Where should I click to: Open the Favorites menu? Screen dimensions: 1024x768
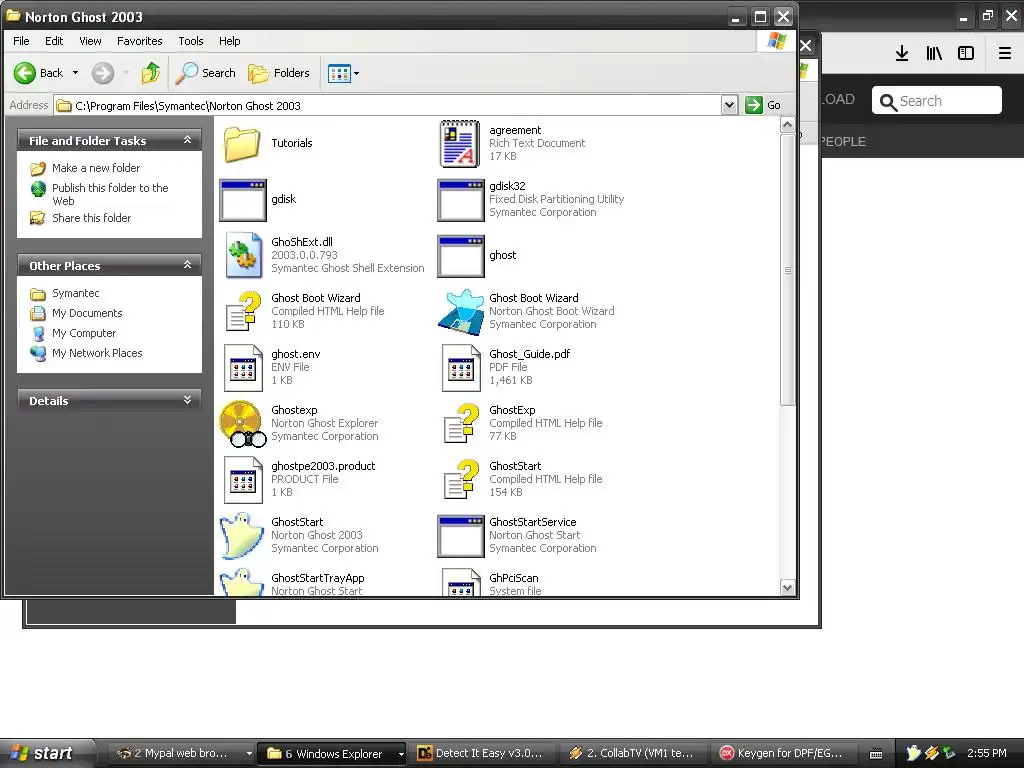point(139,41)
